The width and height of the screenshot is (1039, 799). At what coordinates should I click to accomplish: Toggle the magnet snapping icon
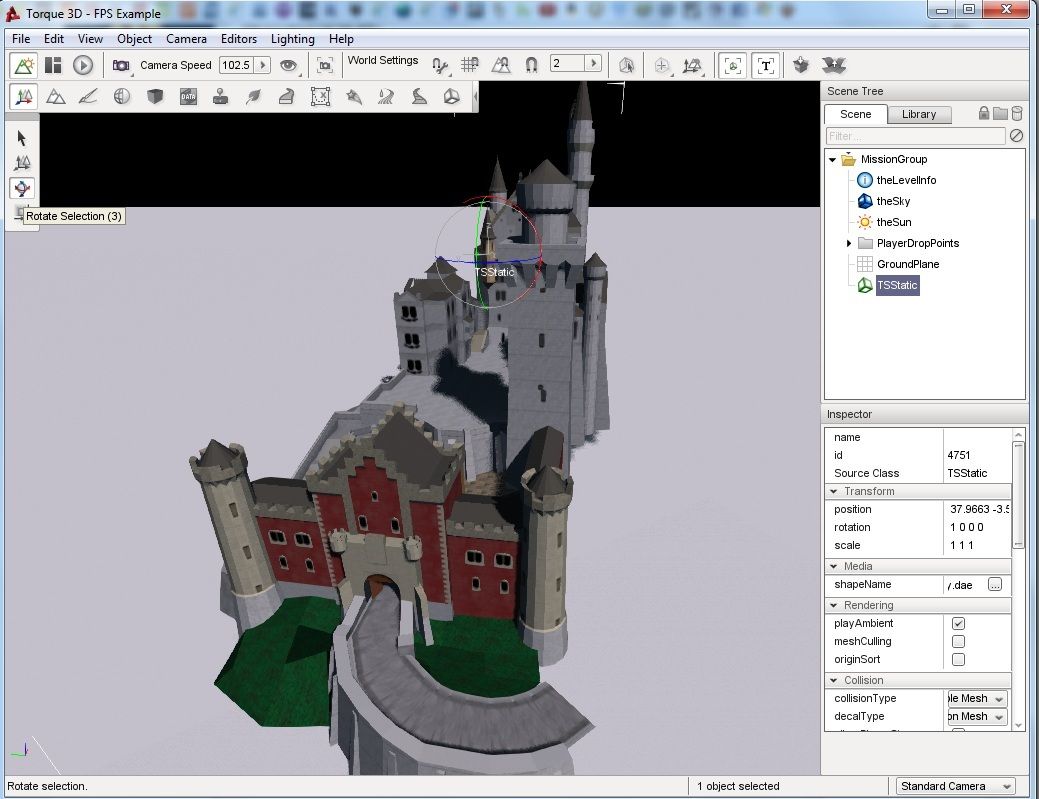pos(532,65)
